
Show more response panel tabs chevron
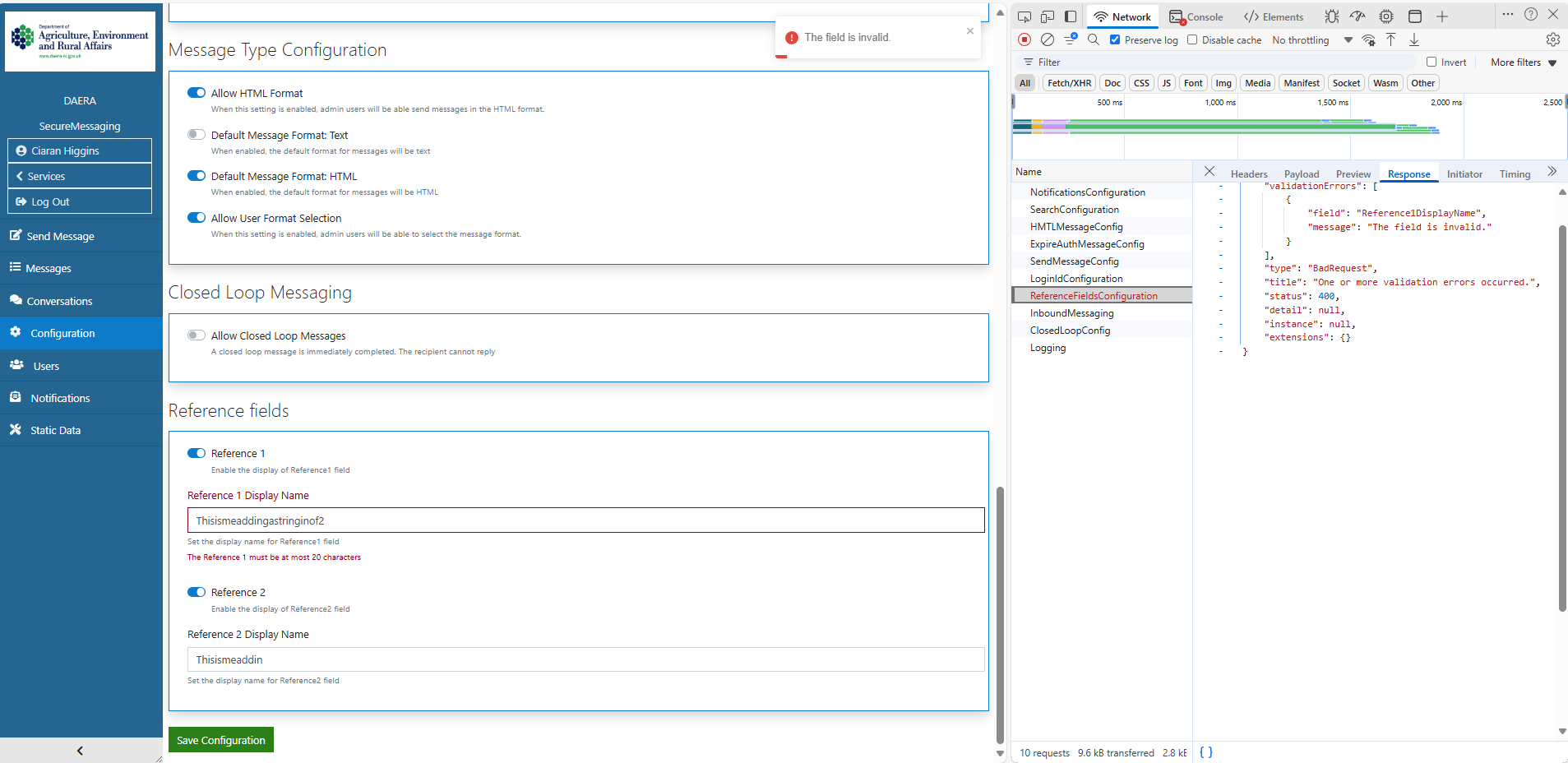(x=1552, y=172)
